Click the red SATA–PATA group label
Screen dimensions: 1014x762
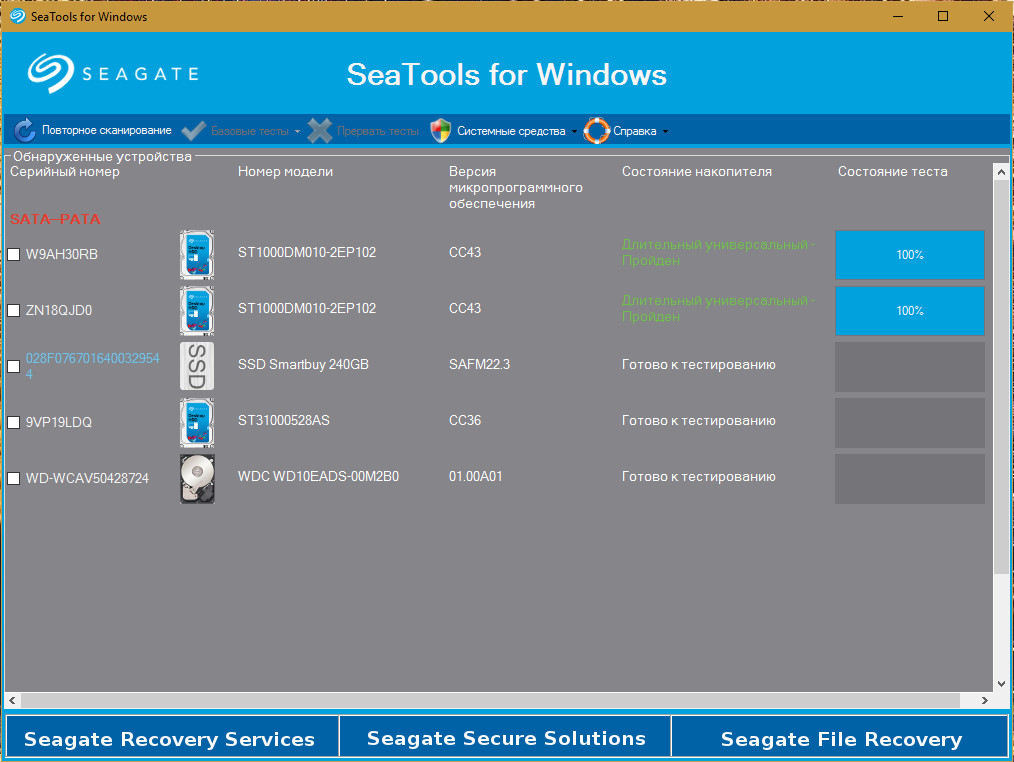coord(55,219)
